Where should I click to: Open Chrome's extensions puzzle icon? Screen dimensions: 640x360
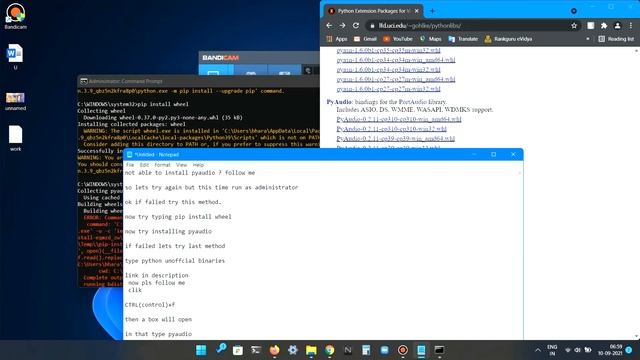coord(604,25)
